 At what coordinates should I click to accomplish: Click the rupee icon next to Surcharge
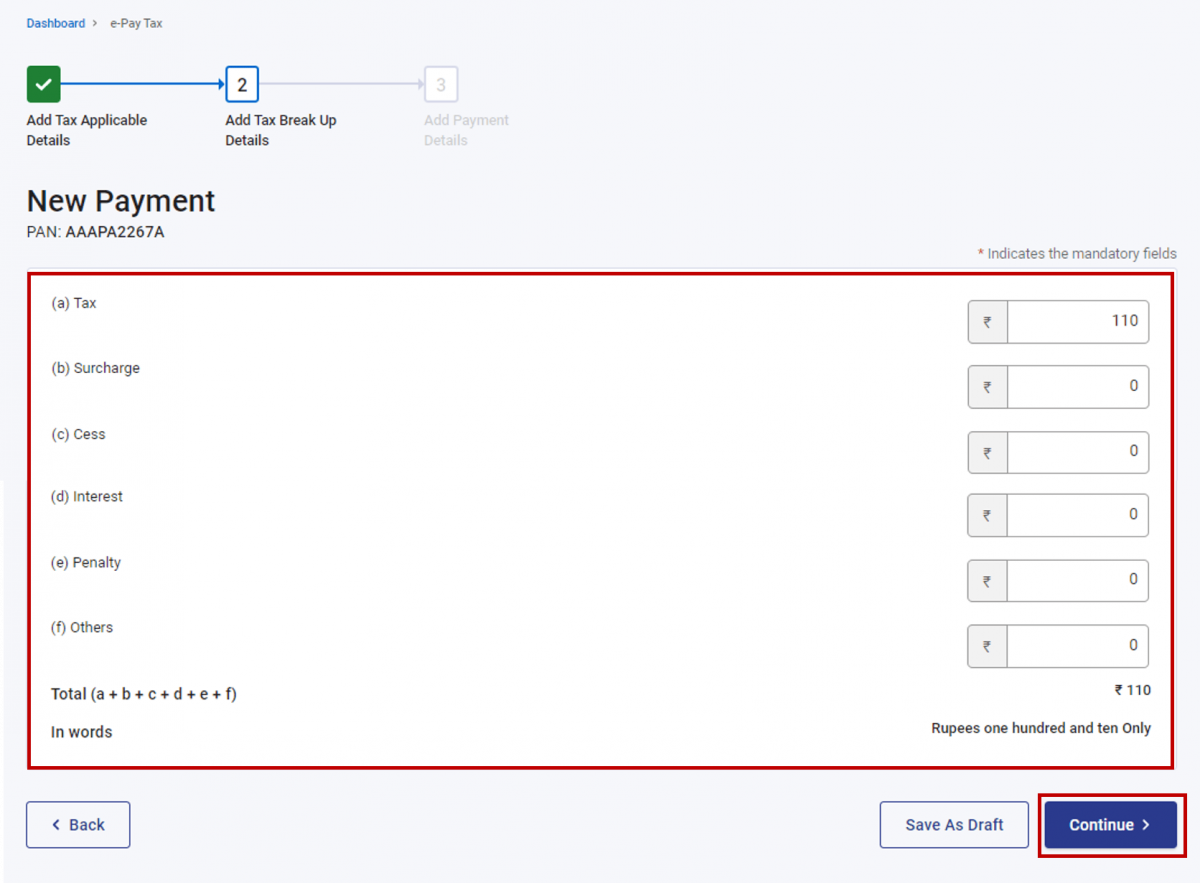987,387
